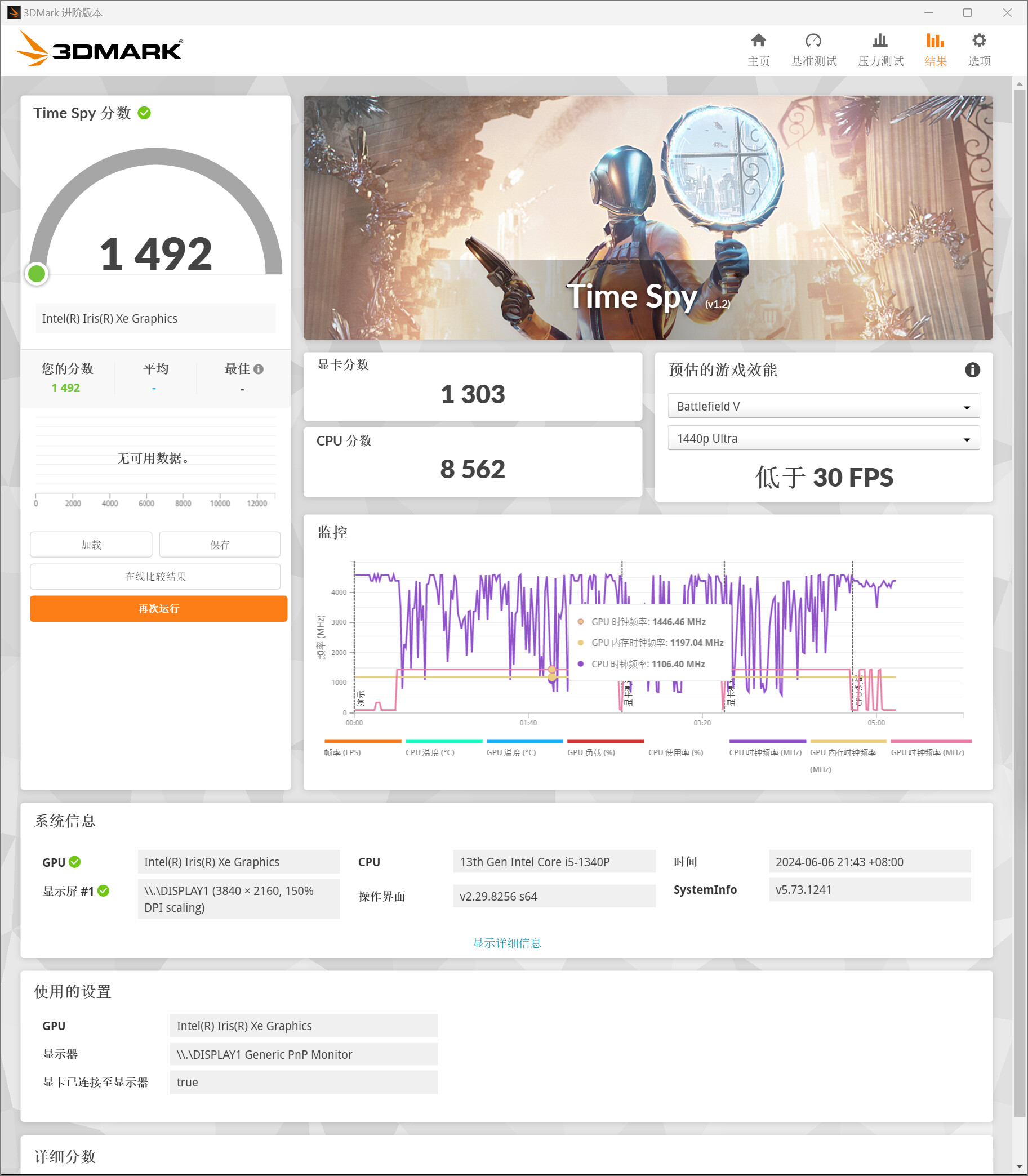Toggle the 帧率 (FPS) orange legend swatch
The height and width of the screenshot is (1176, 1028).
[x=363, y=742]
